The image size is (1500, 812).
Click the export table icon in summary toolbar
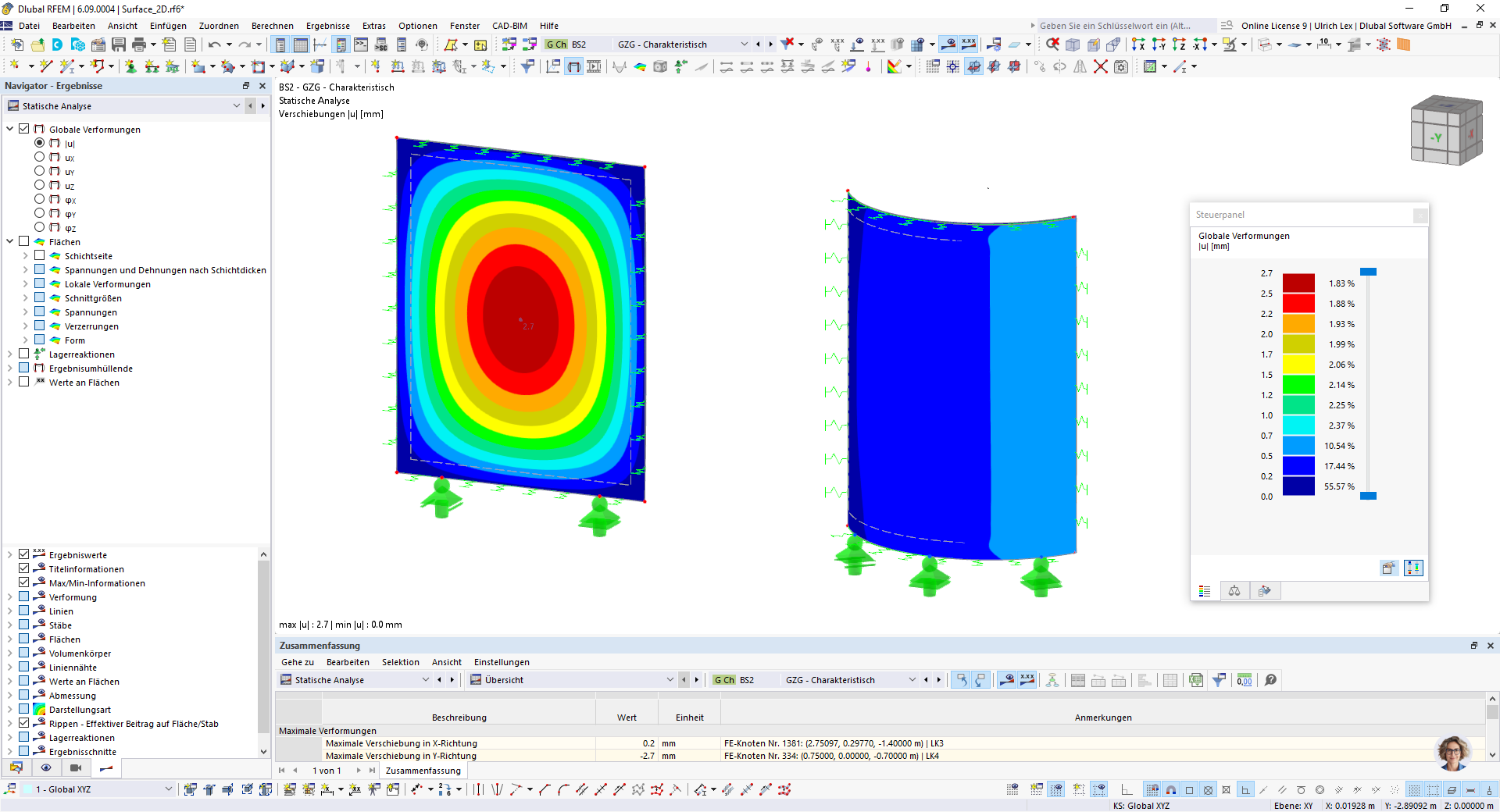point(1195,680)
